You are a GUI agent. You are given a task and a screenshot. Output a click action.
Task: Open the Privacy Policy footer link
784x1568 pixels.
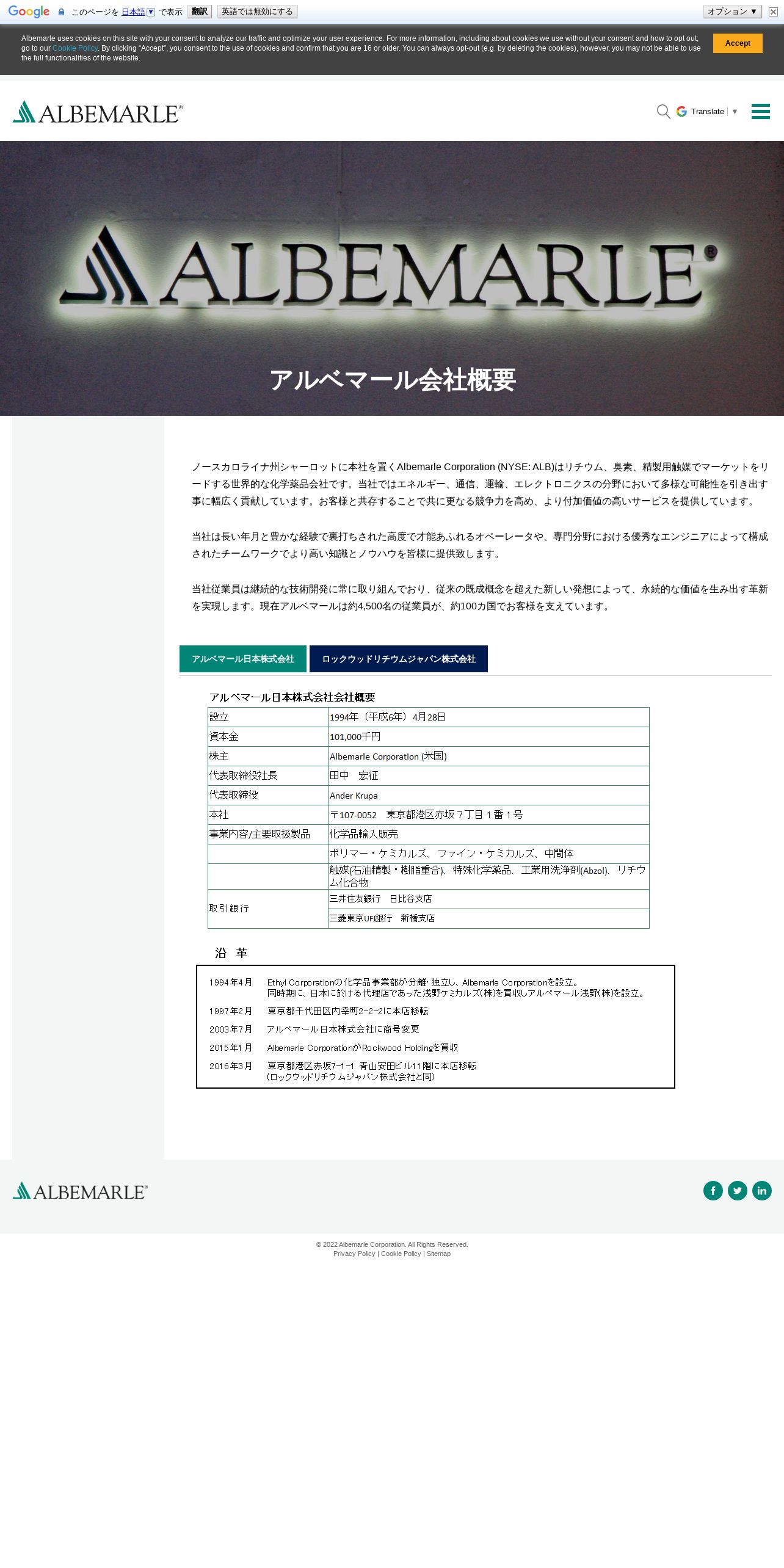pos(354,1254)
